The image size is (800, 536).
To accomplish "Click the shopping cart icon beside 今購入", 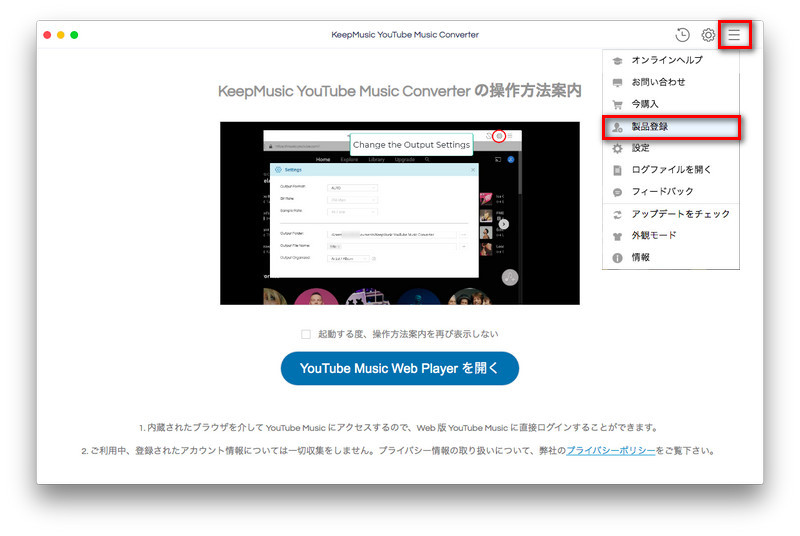I will tap(617, 105).
